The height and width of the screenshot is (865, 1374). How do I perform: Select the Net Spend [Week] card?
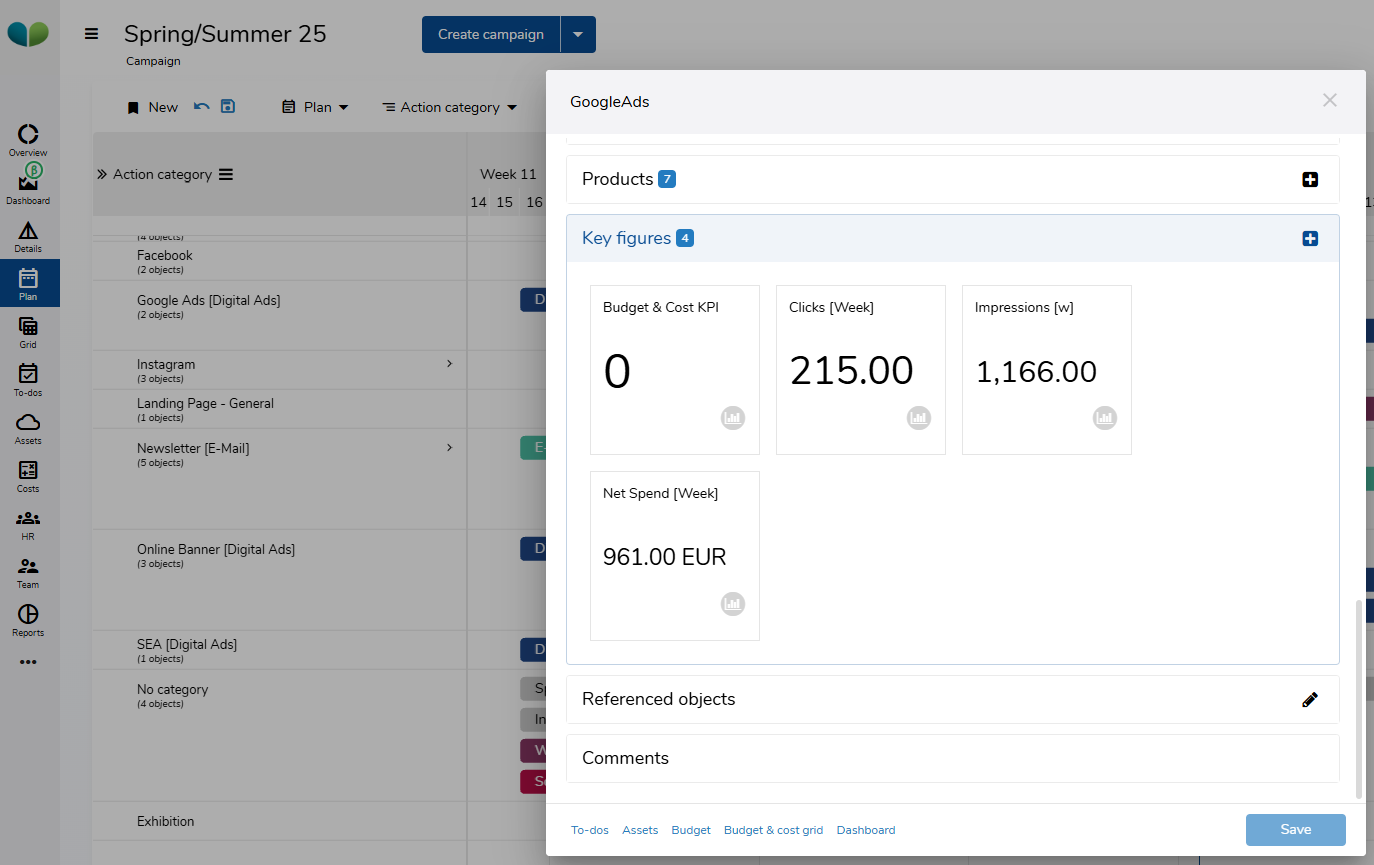pyautogui.click(x=675, y=556)
